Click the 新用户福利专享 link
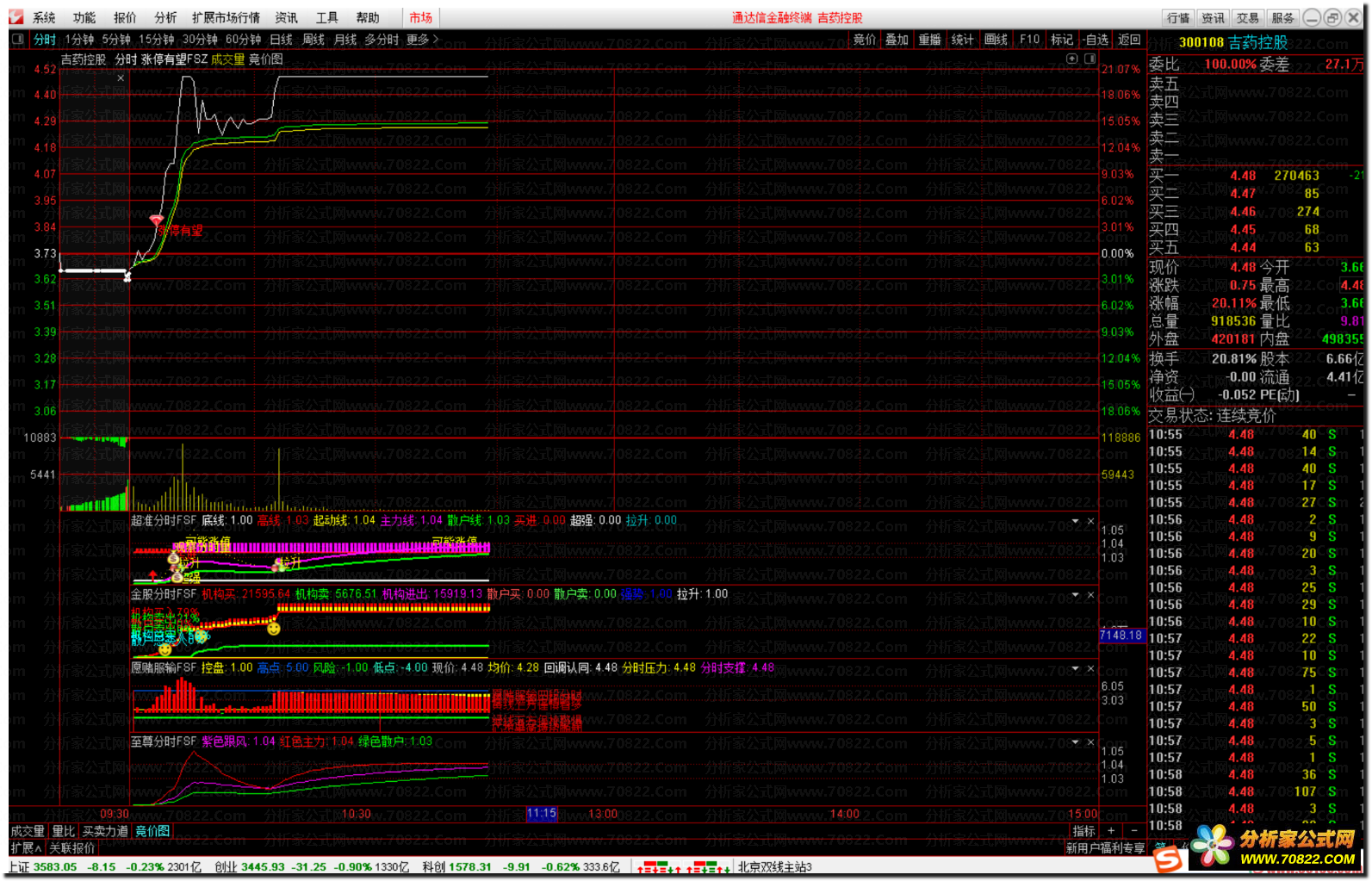Screen dimensions: 1372x881 (x=1105, y=848)
